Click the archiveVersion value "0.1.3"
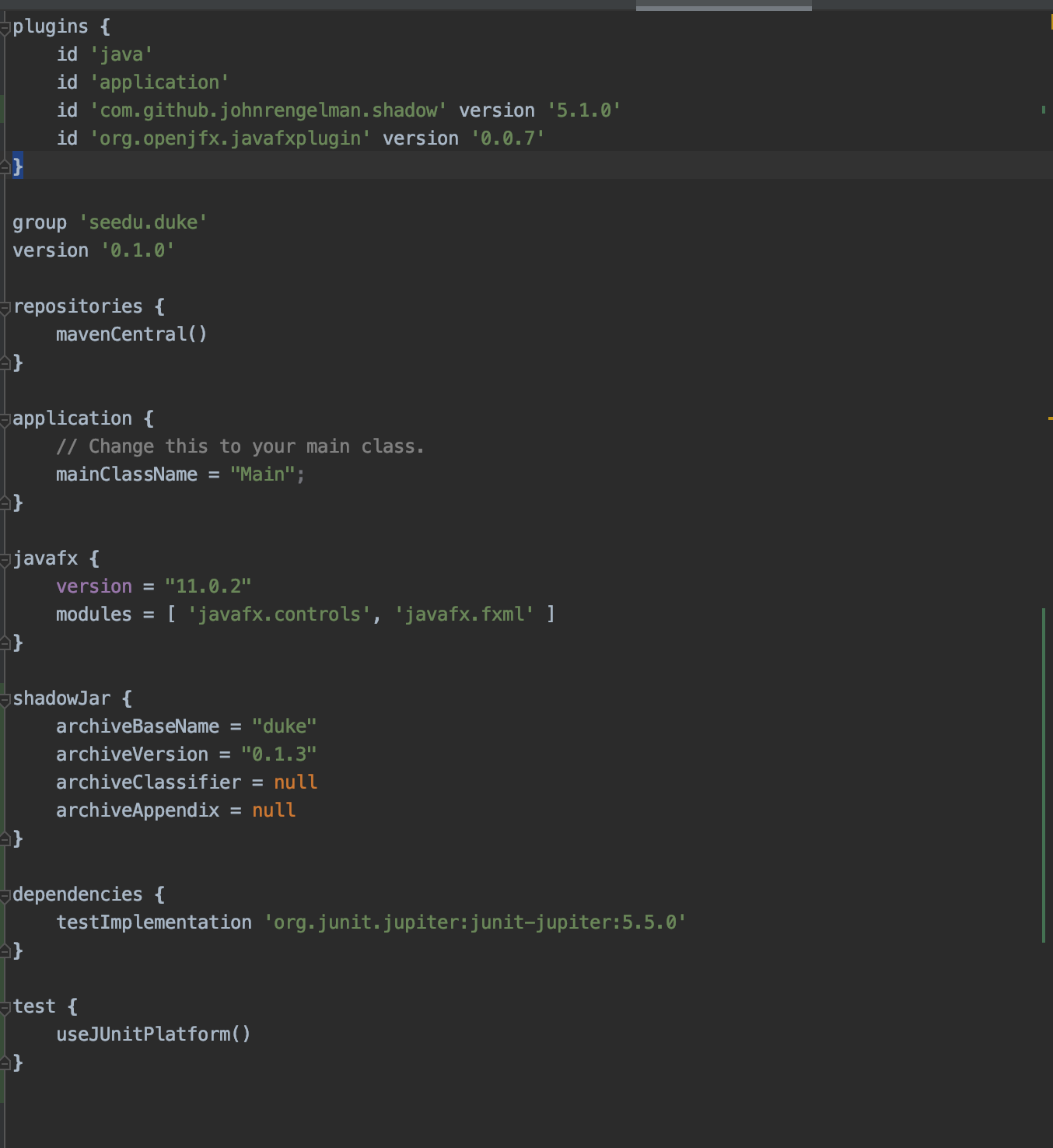This screenshot has width=1053, height=1148. (x=278, y=754)
